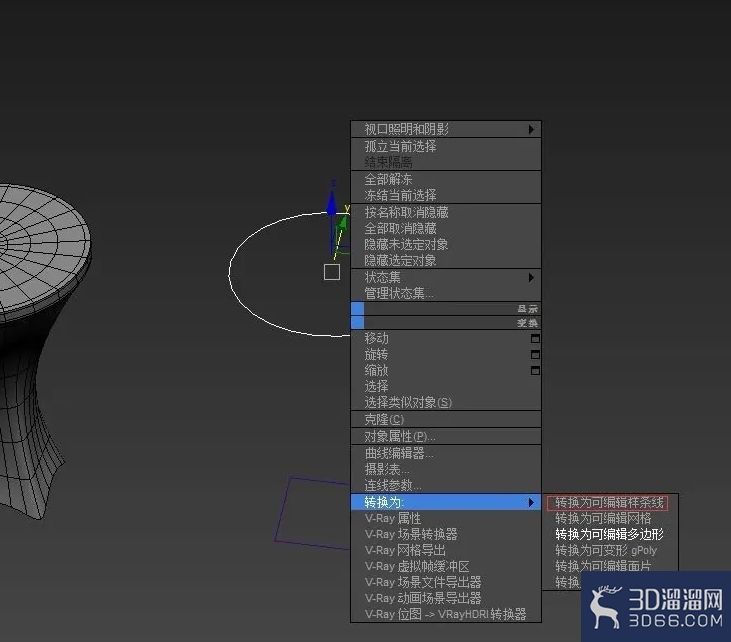Select 移动 transform command
Viewport: 731px width, 642px height.
(x=376, y=338)
